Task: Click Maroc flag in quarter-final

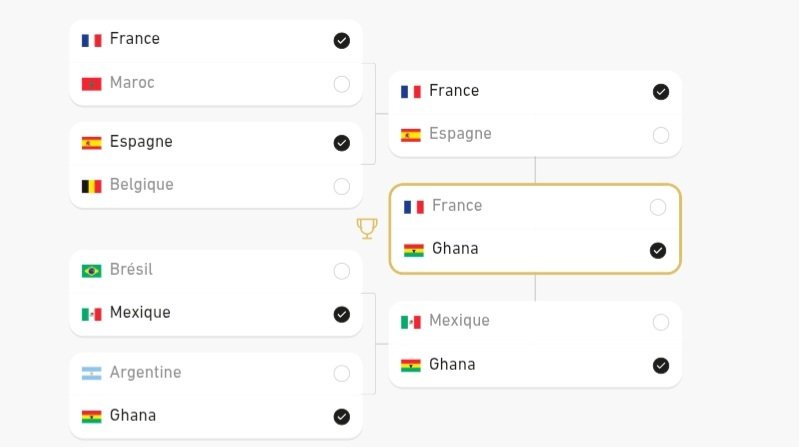Action: pyautogui.click(x=92, y=84)
